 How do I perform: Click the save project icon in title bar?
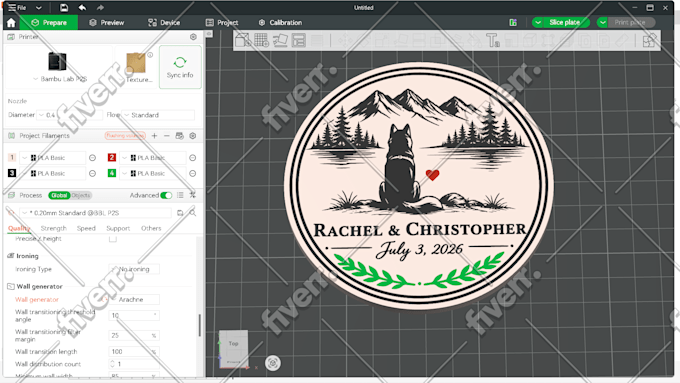click(64, 7)
